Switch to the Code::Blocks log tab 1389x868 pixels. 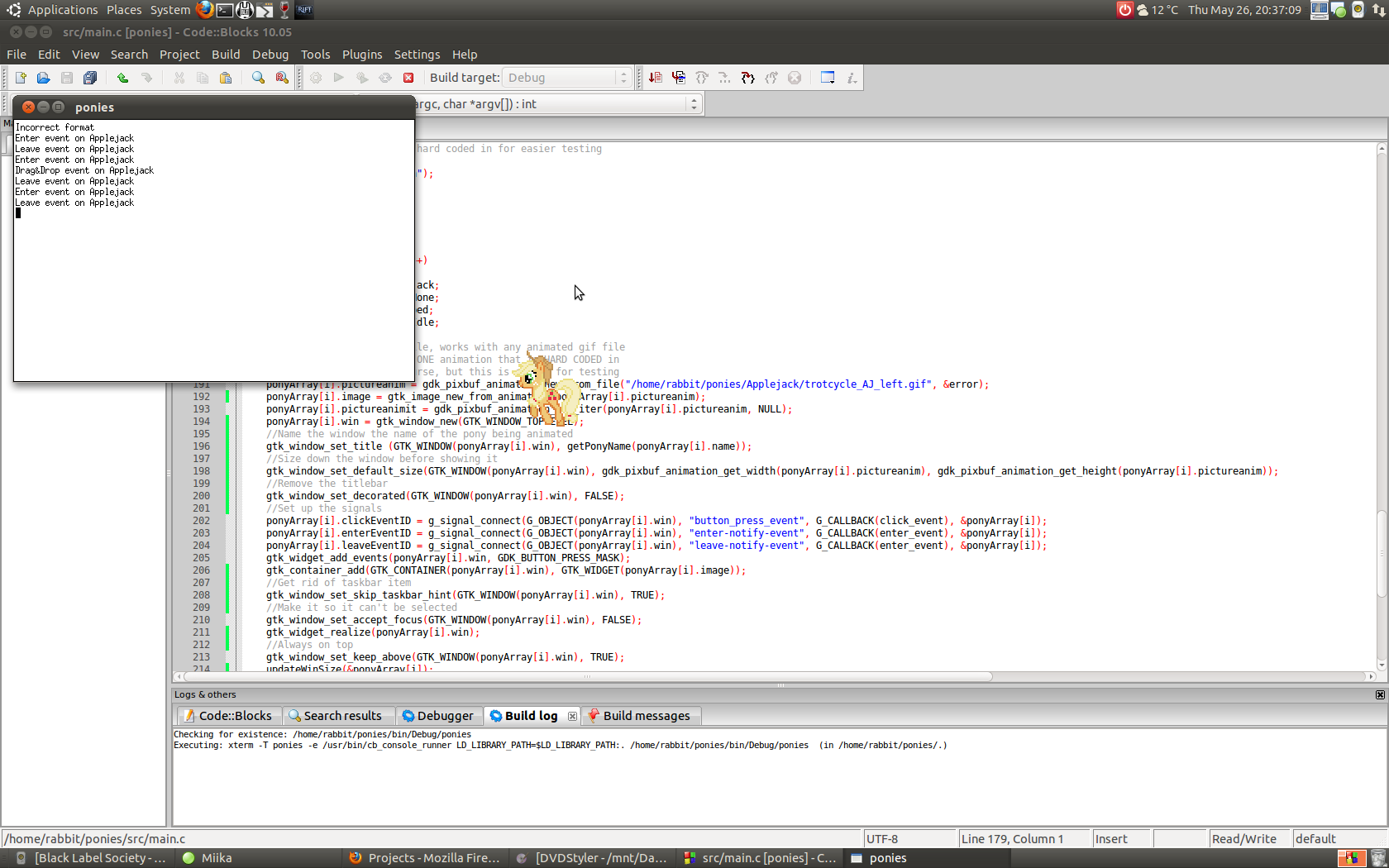point(228,716)
